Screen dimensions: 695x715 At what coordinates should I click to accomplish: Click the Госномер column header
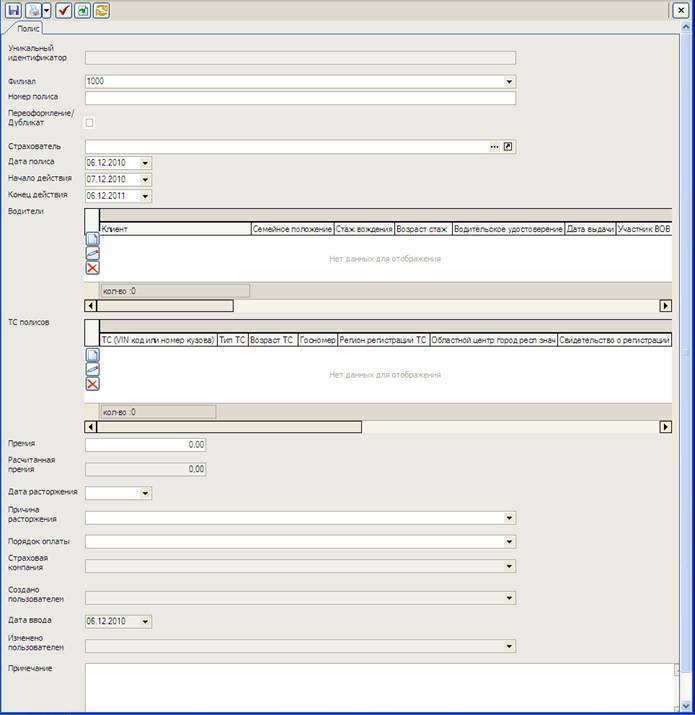(317, 341)
